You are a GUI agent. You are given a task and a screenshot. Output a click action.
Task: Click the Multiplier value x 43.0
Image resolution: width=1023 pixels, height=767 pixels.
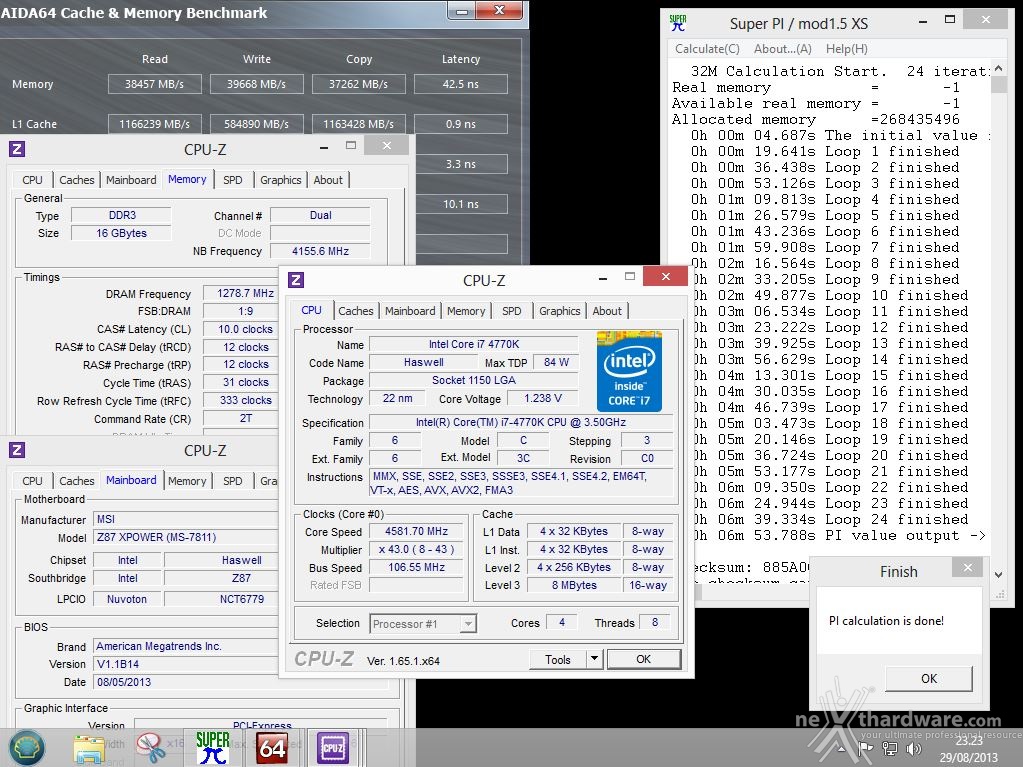416,549
